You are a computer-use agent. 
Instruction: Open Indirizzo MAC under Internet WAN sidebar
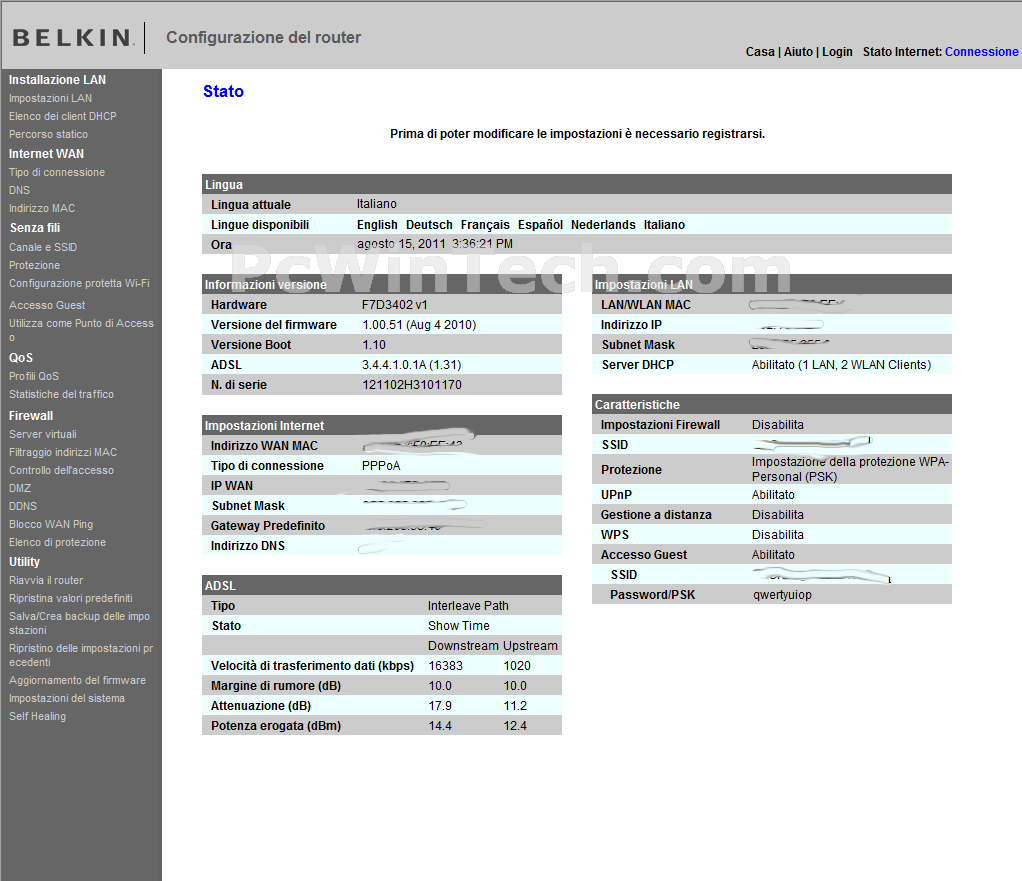pyautogui.click(x=42, y=209)
